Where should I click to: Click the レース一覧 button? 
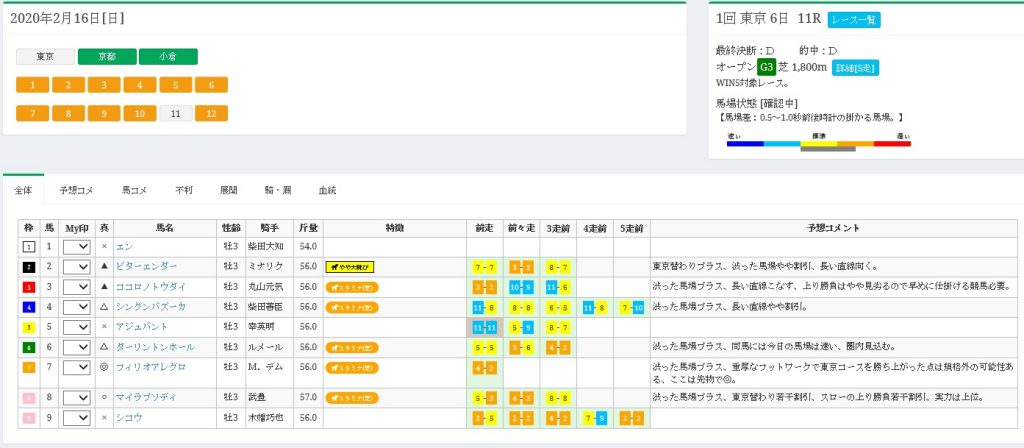click(x=854, y=20)
